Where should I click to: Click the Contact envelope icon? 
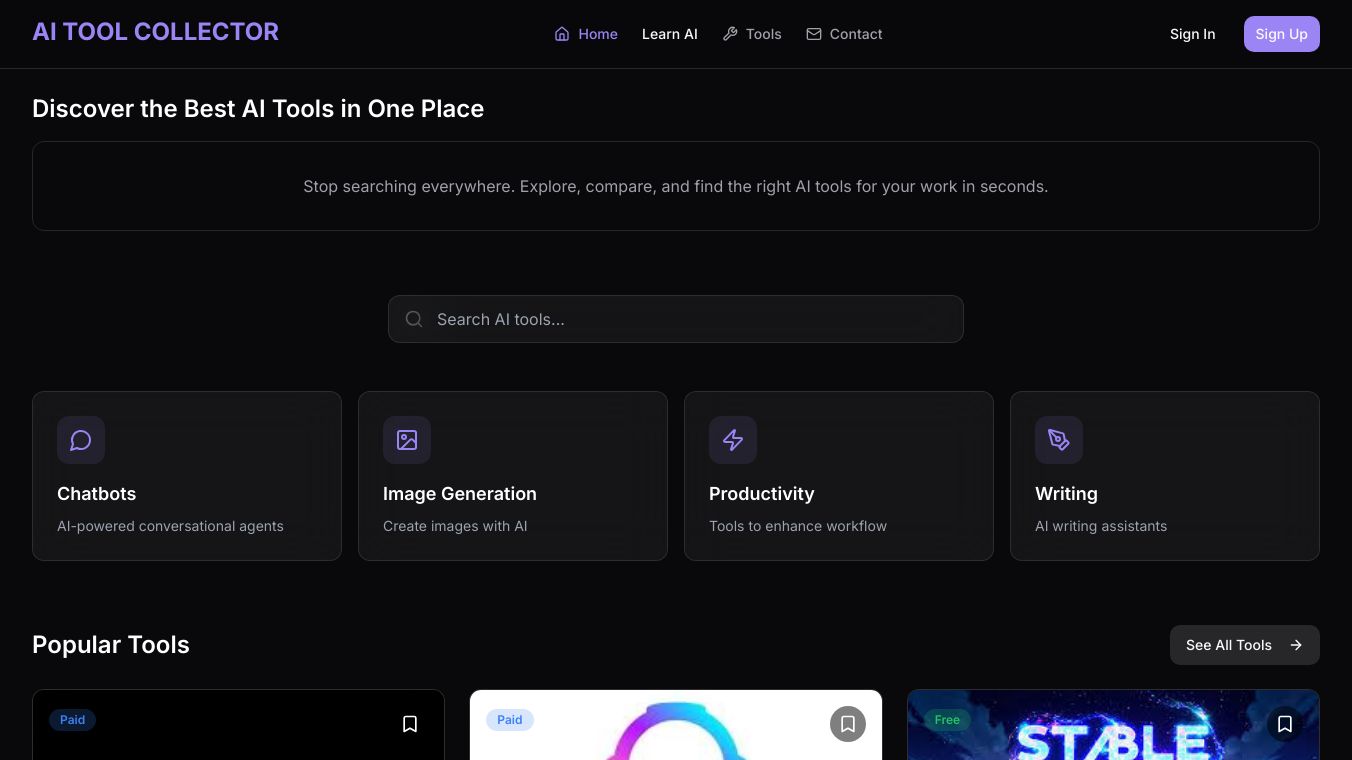[814, 34]
